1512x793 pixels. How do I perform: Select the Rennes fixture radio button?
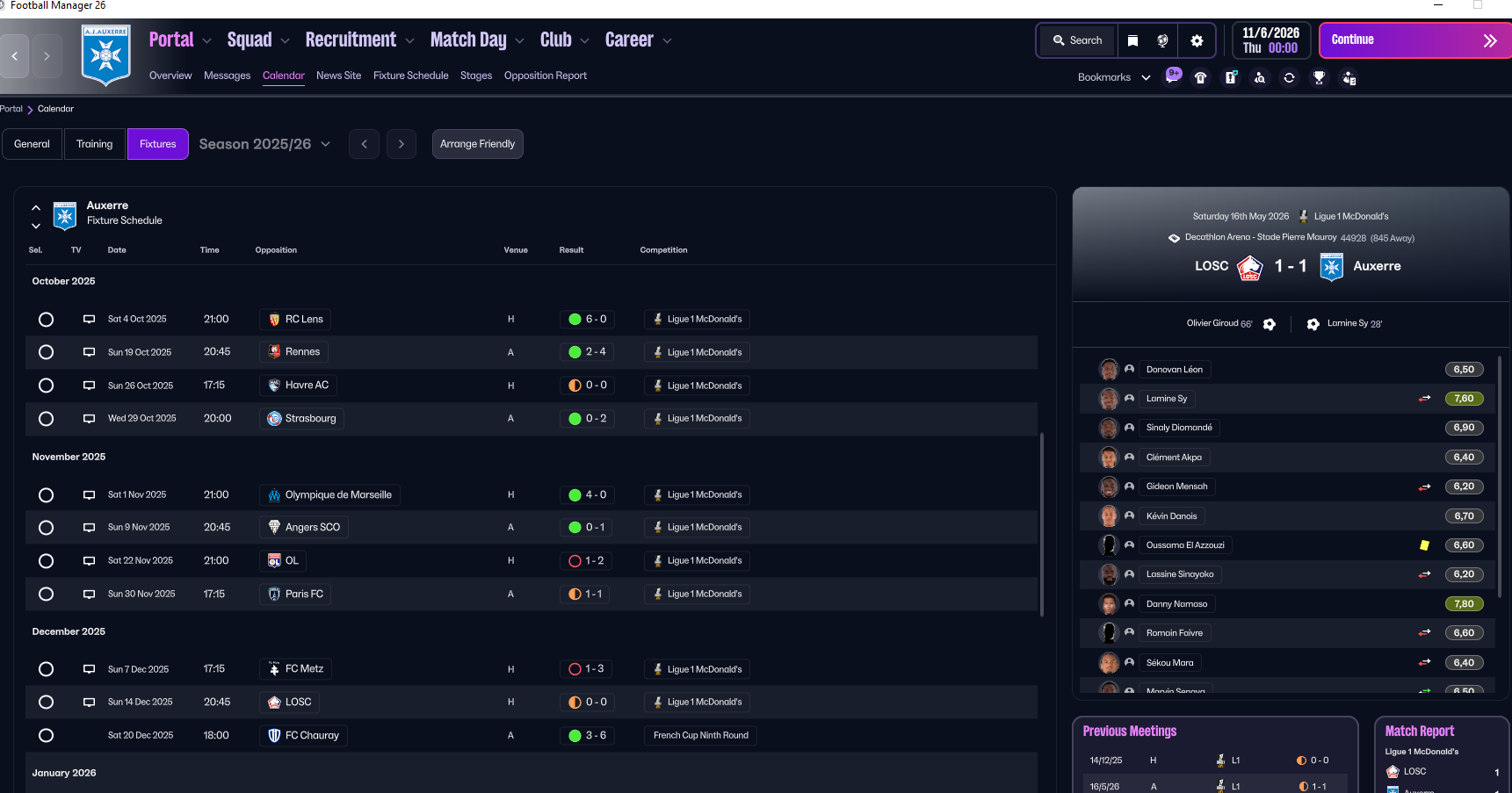(47, 352)
